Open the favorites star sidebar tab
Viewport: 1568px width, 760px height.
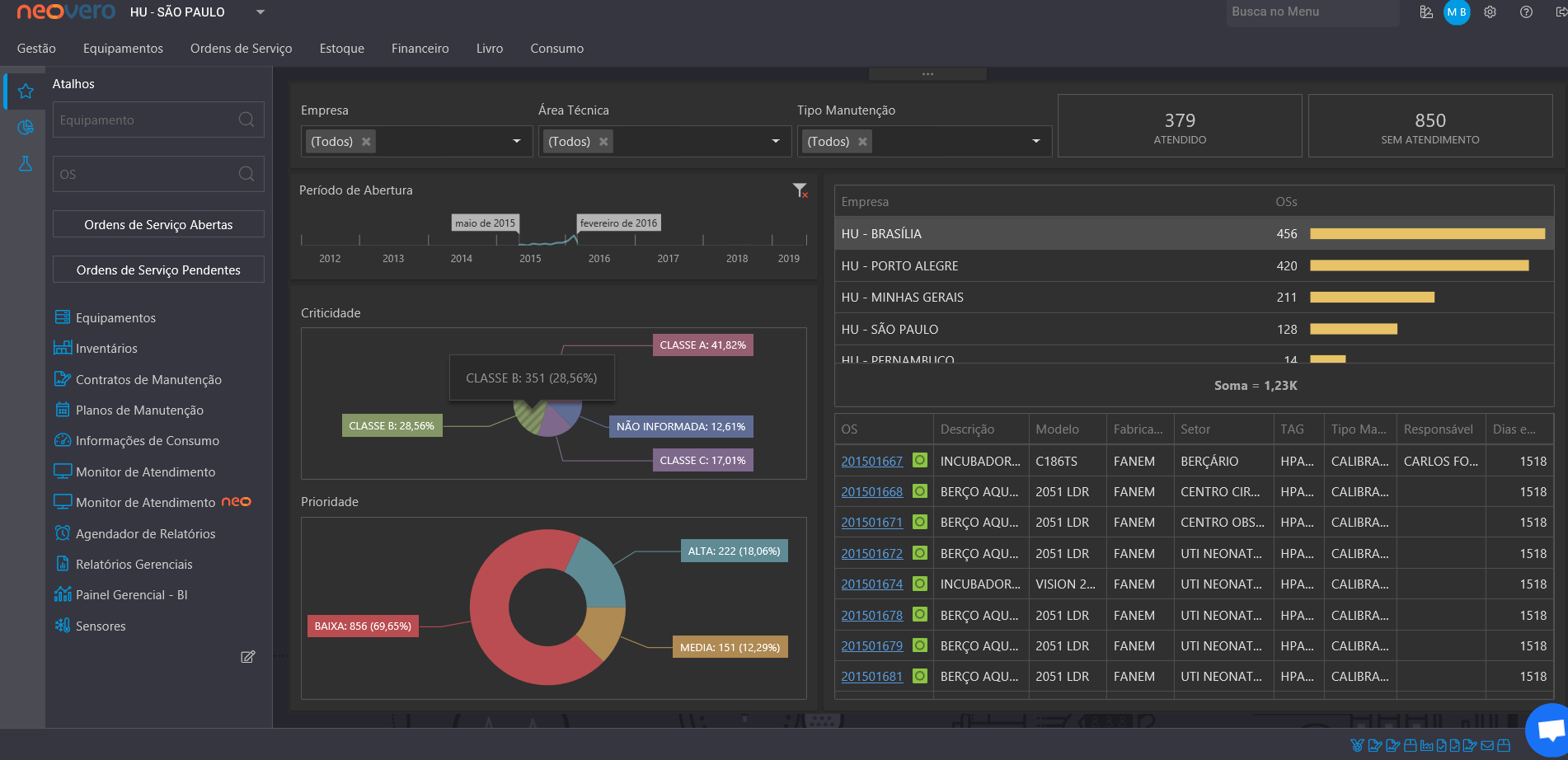tap(26, 91)
